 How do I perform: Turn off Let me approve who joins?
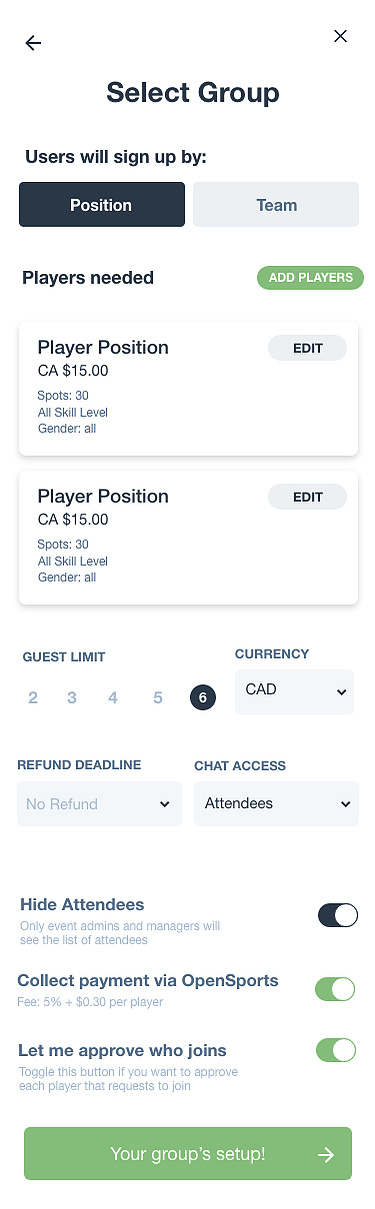pos(336,1050)
